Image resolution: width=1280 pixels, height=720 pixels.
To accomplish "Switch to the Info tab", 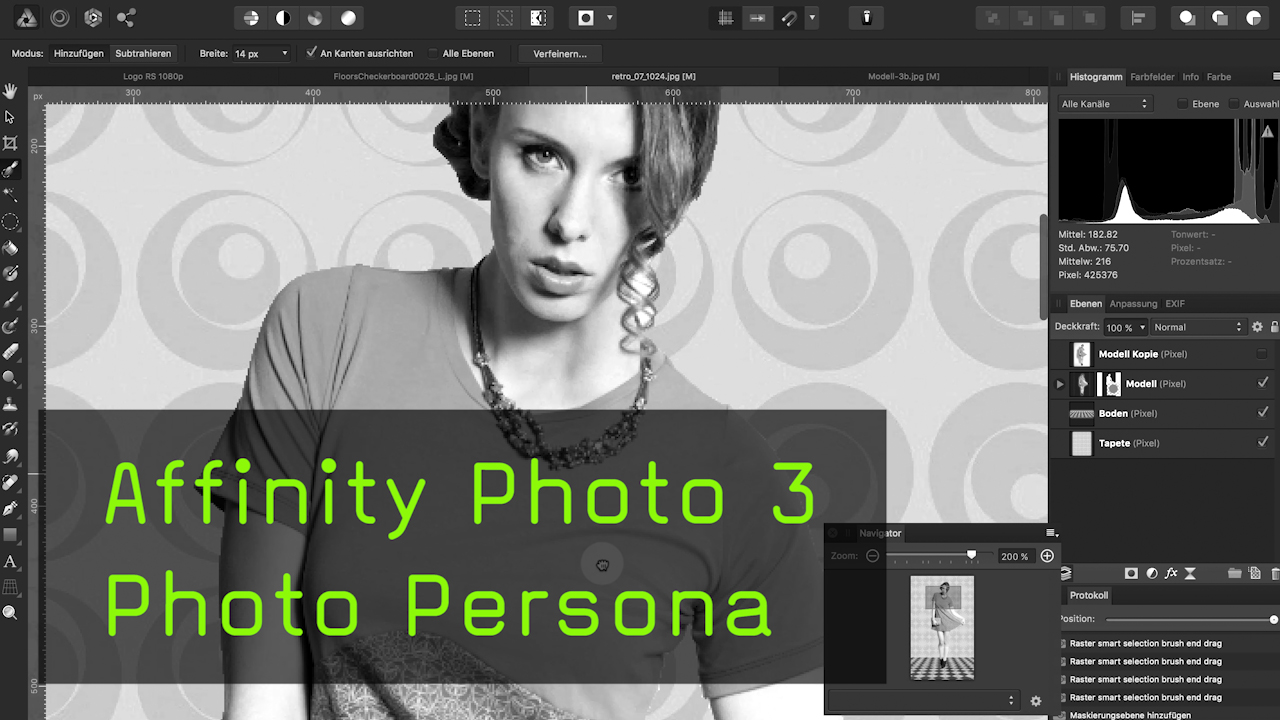I will (x=1190, y=77).
